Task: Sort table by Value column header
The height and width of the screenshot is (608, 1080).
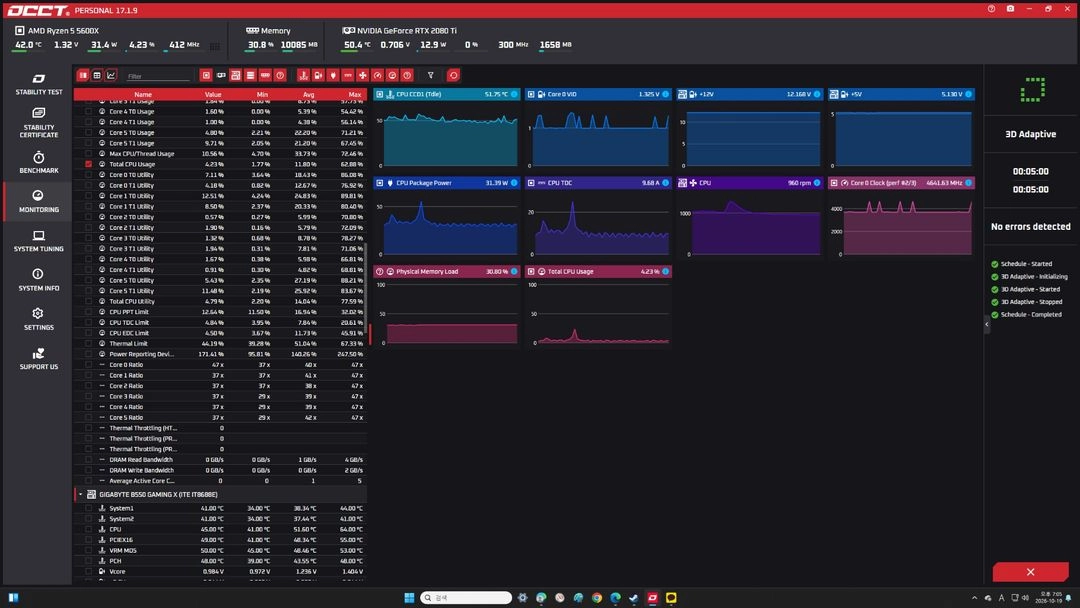Action: coord(213,94)
